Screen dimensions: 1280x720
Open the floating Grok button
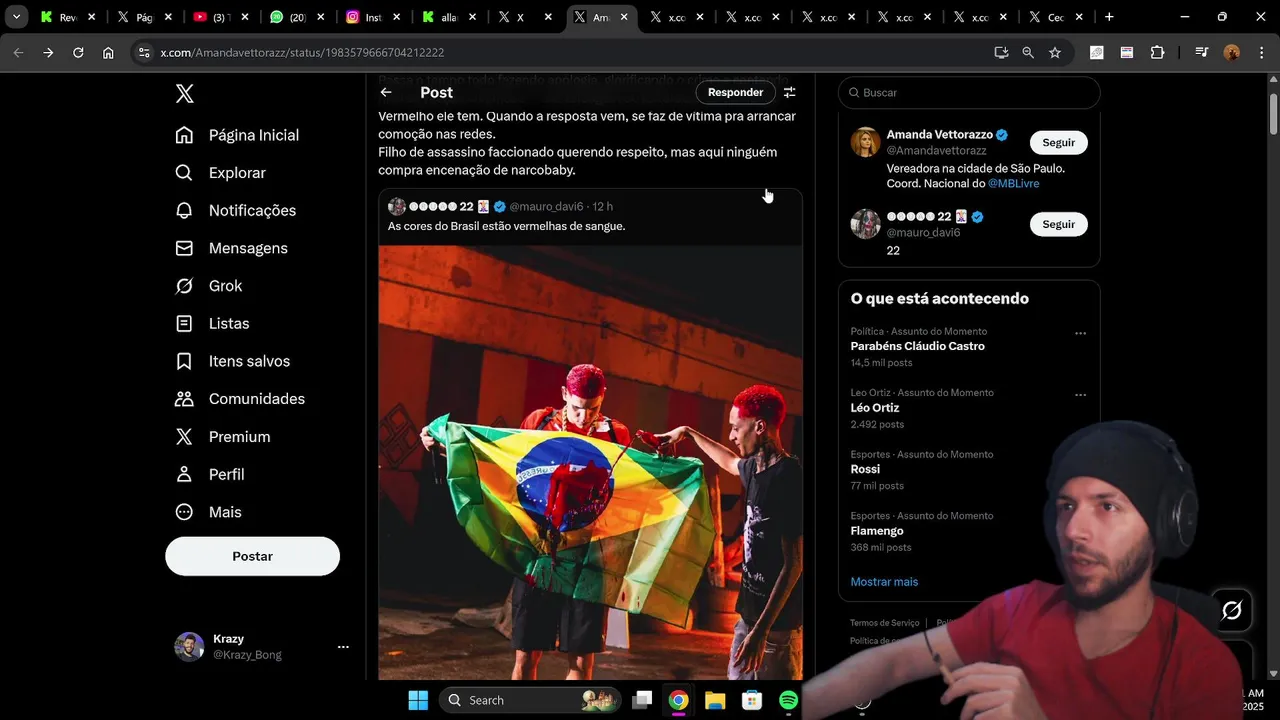tap(1231, 609)
